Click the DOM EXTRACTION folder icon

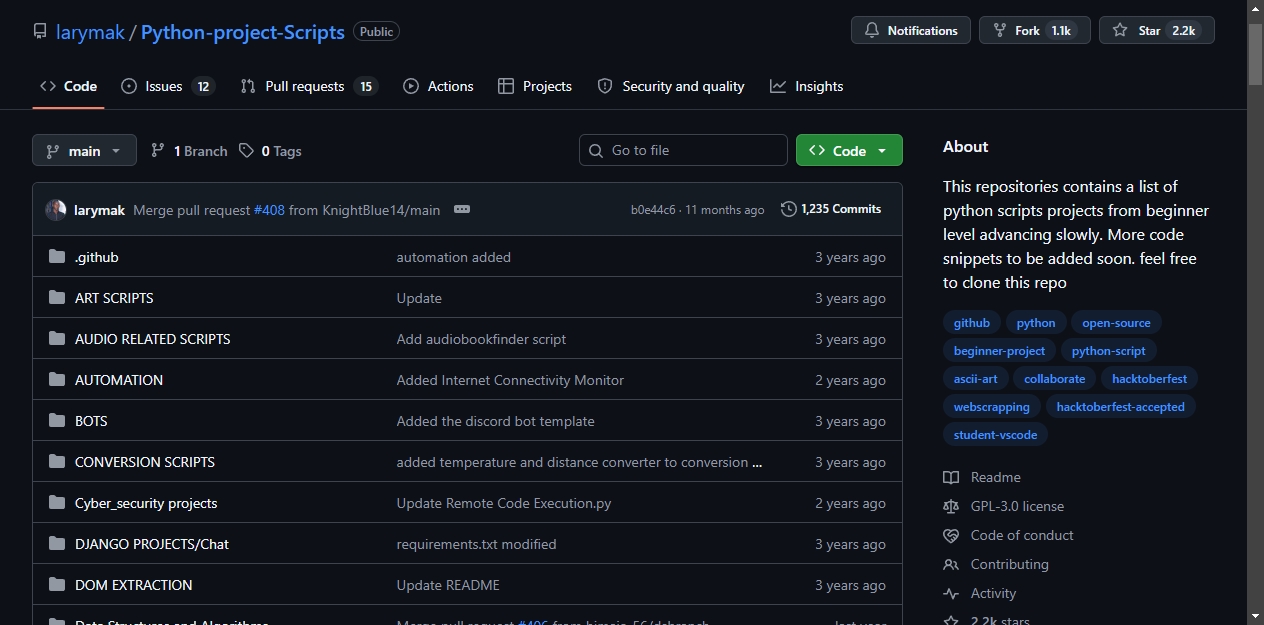click(56, 585)
